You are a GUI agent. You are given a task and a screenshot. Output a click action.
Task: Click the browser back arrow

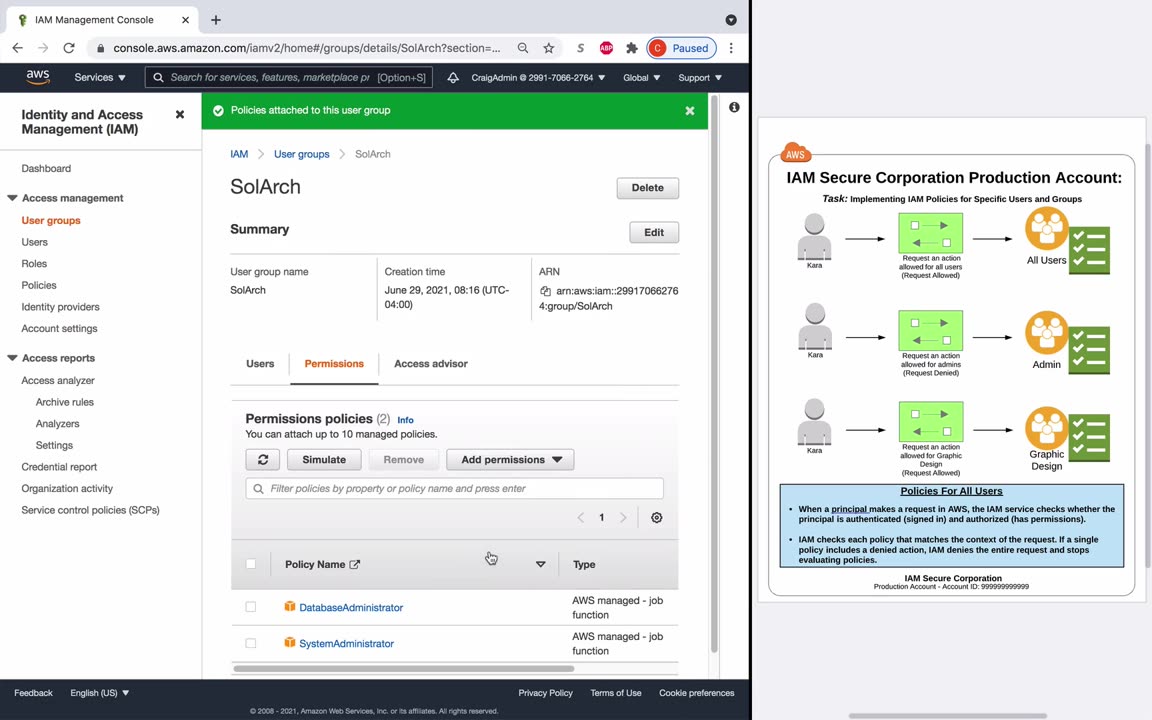[x=18, y=48]
